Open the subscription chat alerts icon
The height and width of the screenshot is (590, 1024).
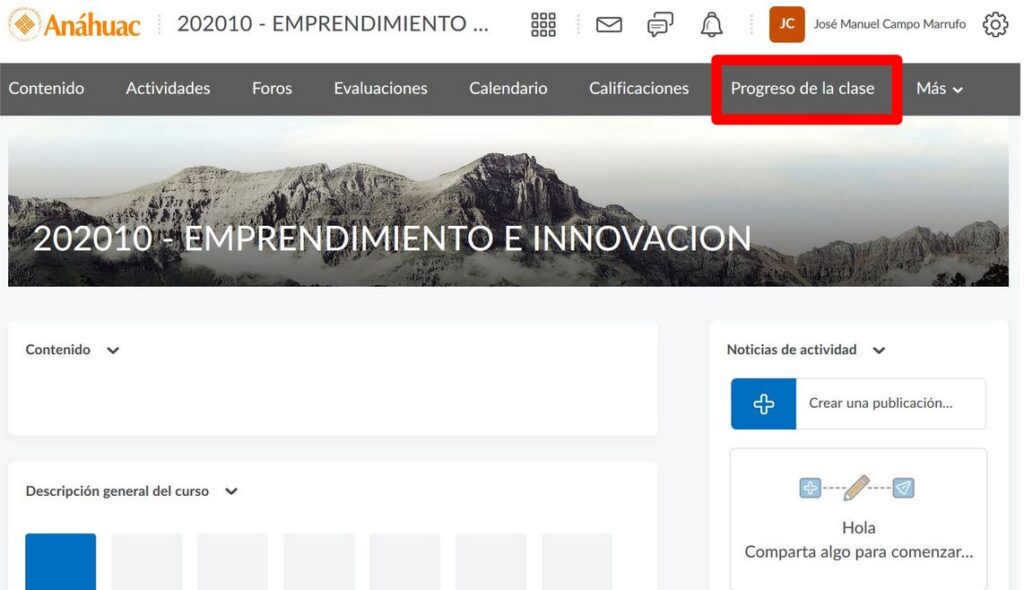660,25
